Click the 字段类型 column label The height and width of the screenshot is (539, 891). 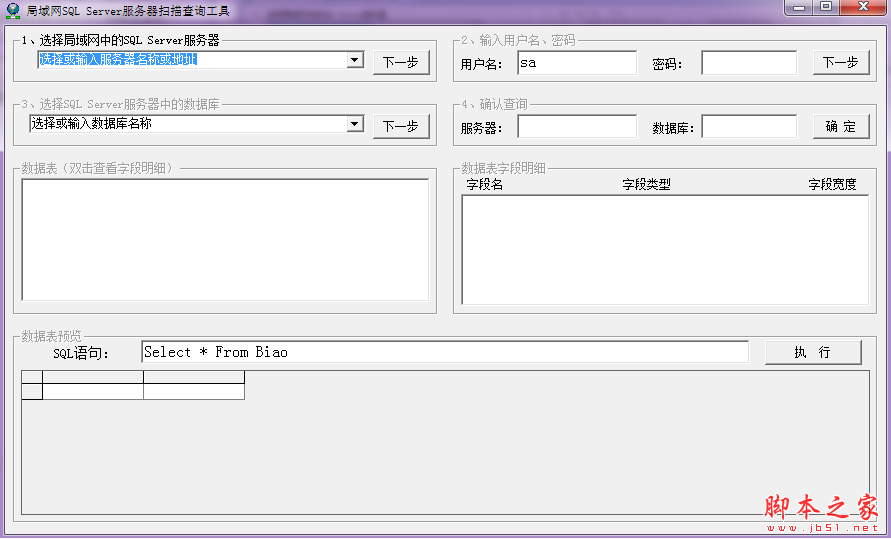click(x=646, y=184)
